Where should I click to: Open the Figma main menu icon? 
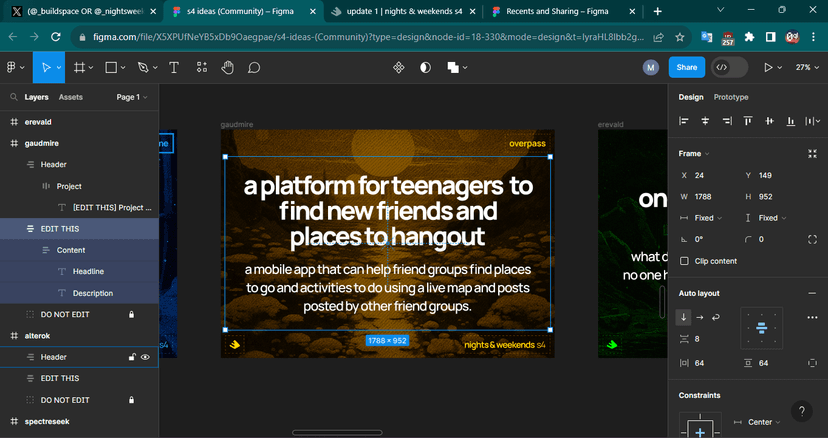[x=13, y=68]
